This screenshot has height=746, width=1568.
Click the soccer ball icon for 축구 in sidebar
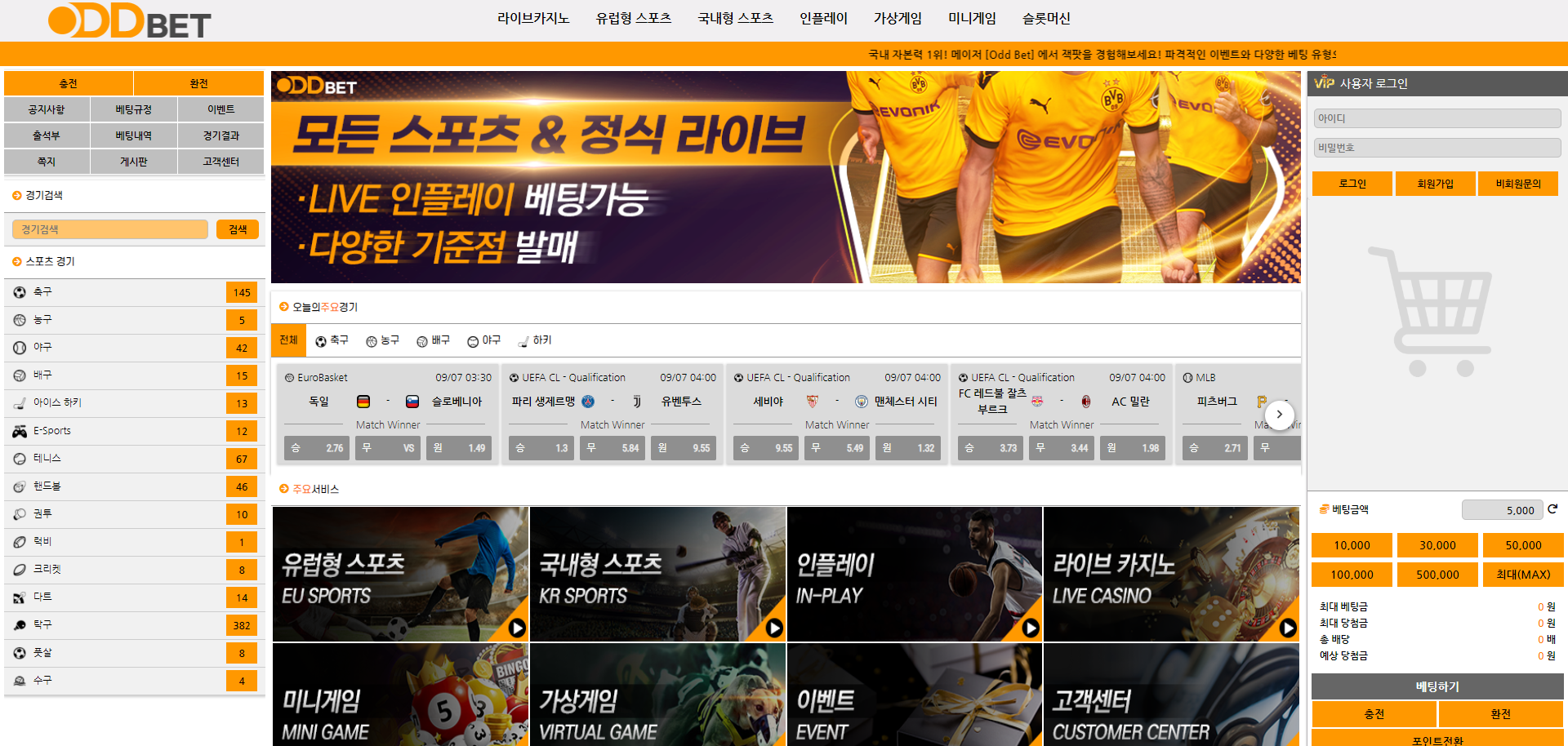tap(20, 292)
